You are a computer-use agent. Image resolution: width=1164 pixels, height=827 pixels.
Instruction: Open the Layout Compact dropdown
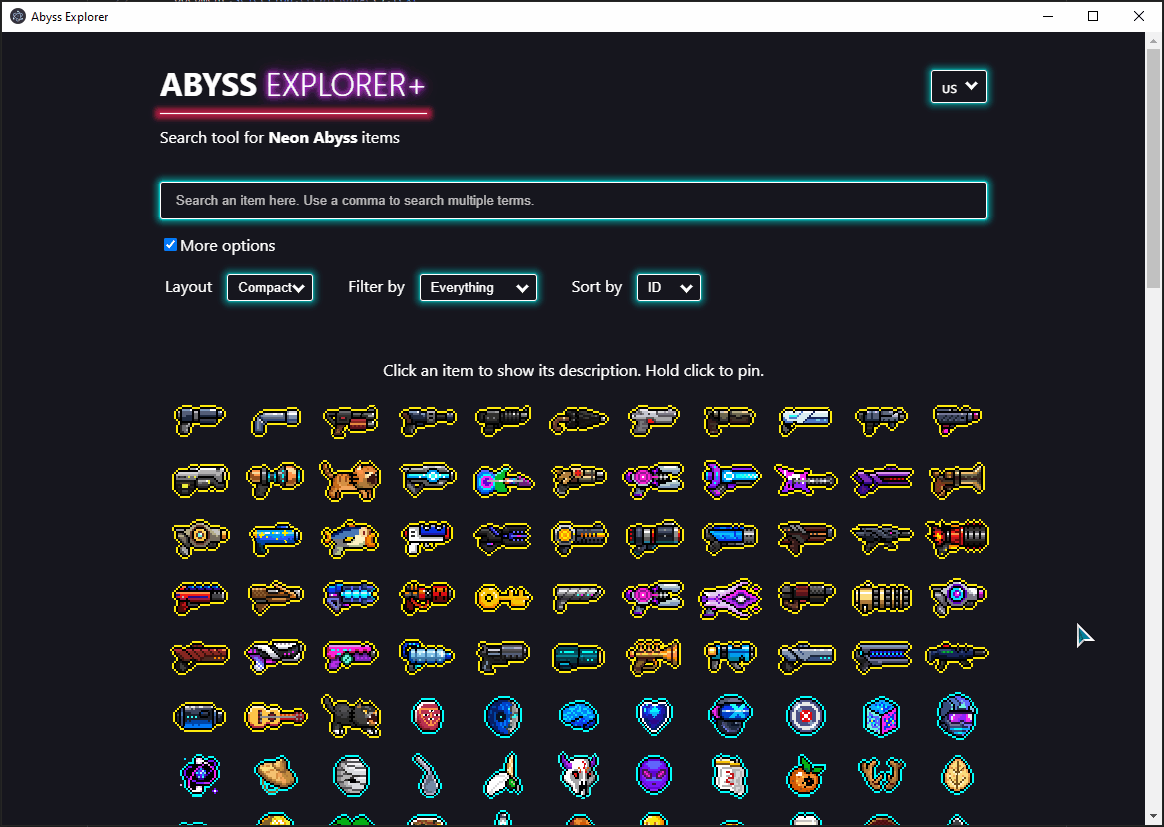point(270,287)
